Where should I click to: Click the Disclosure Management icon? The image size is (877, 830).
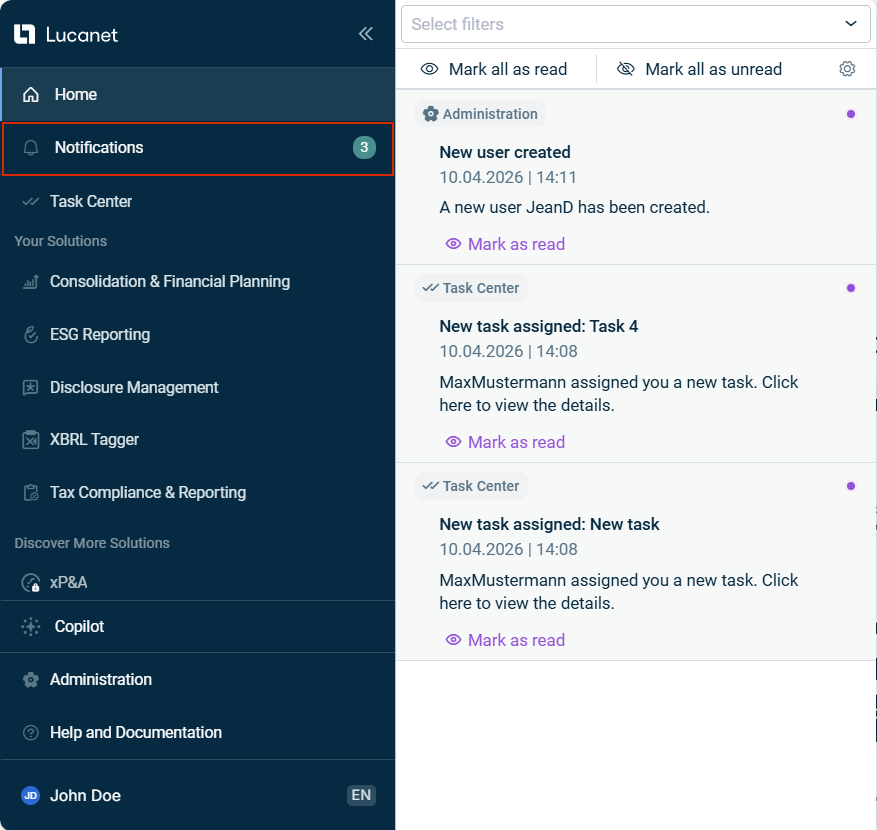(x=31, y=387)
